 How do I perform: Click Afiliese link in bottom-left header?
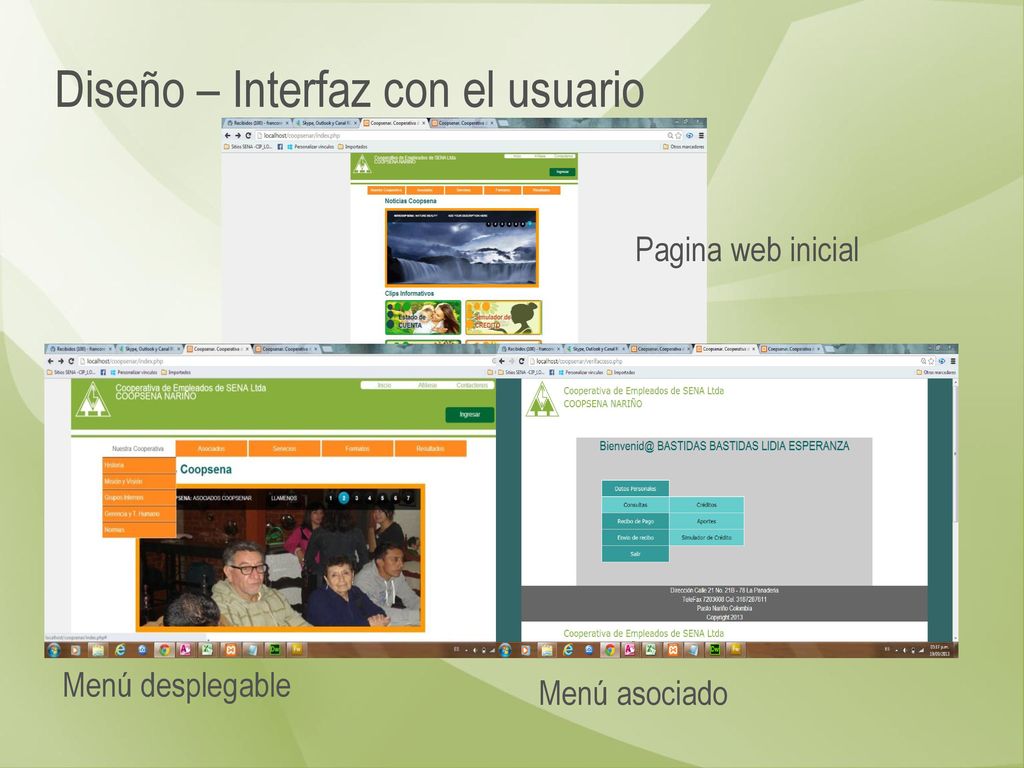[x=428, y=385]
